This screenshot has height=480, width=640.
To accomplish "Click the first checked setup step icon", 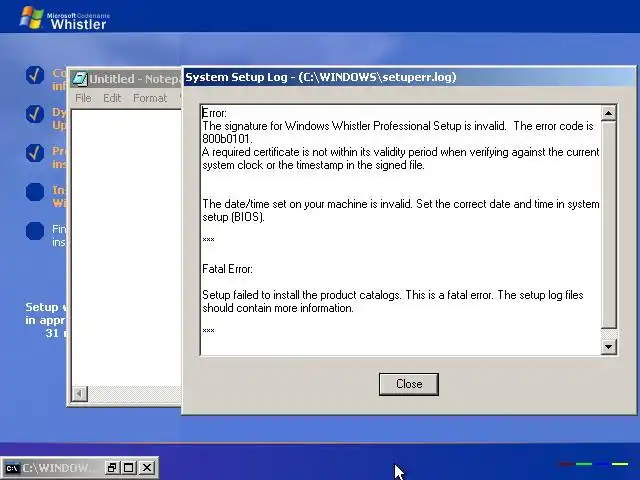I will [35, 75].
